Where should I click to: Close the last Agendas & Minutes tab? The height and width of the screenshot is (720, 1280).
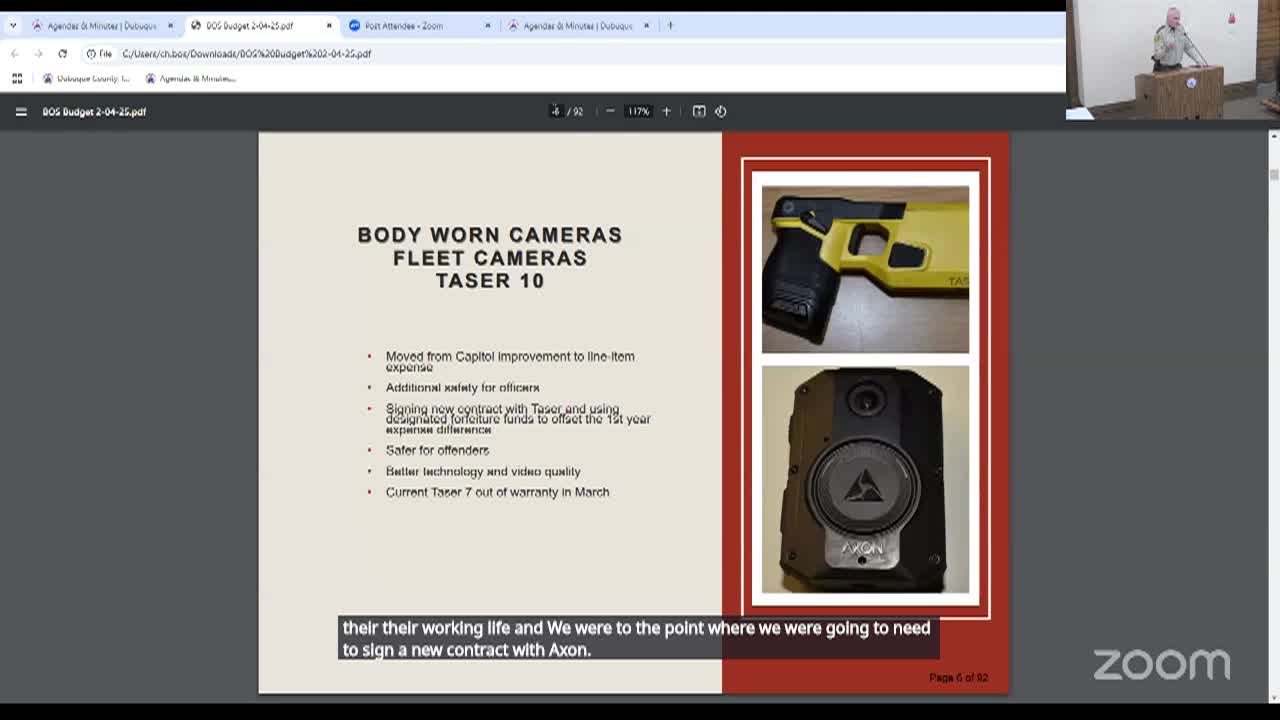646,26
